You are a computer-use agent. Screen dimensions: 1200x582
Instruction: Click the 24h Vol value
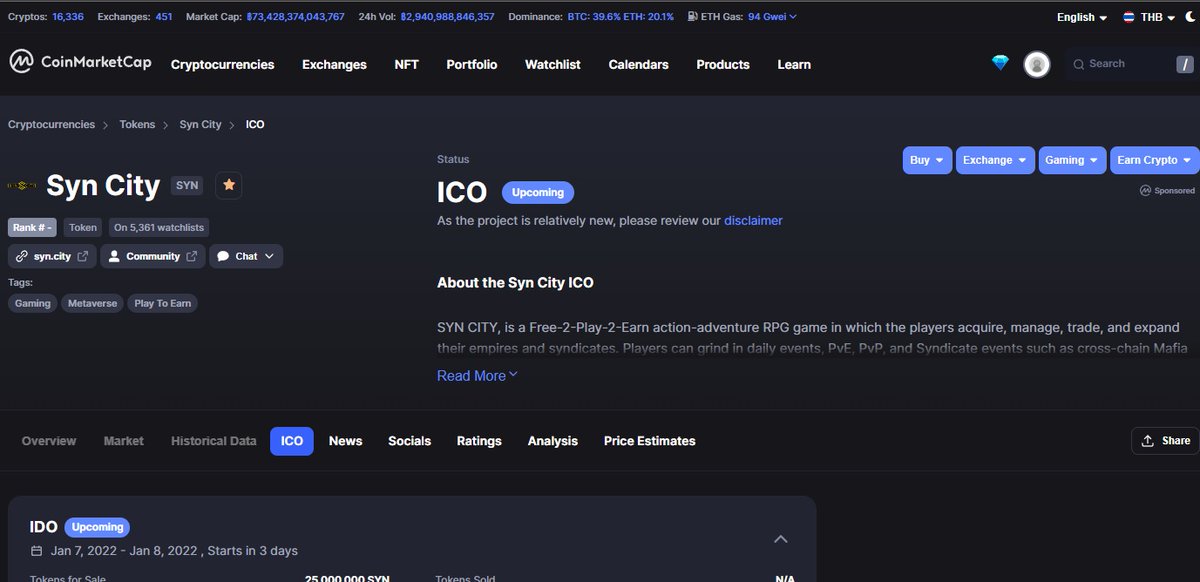click(x=449, y=17)
